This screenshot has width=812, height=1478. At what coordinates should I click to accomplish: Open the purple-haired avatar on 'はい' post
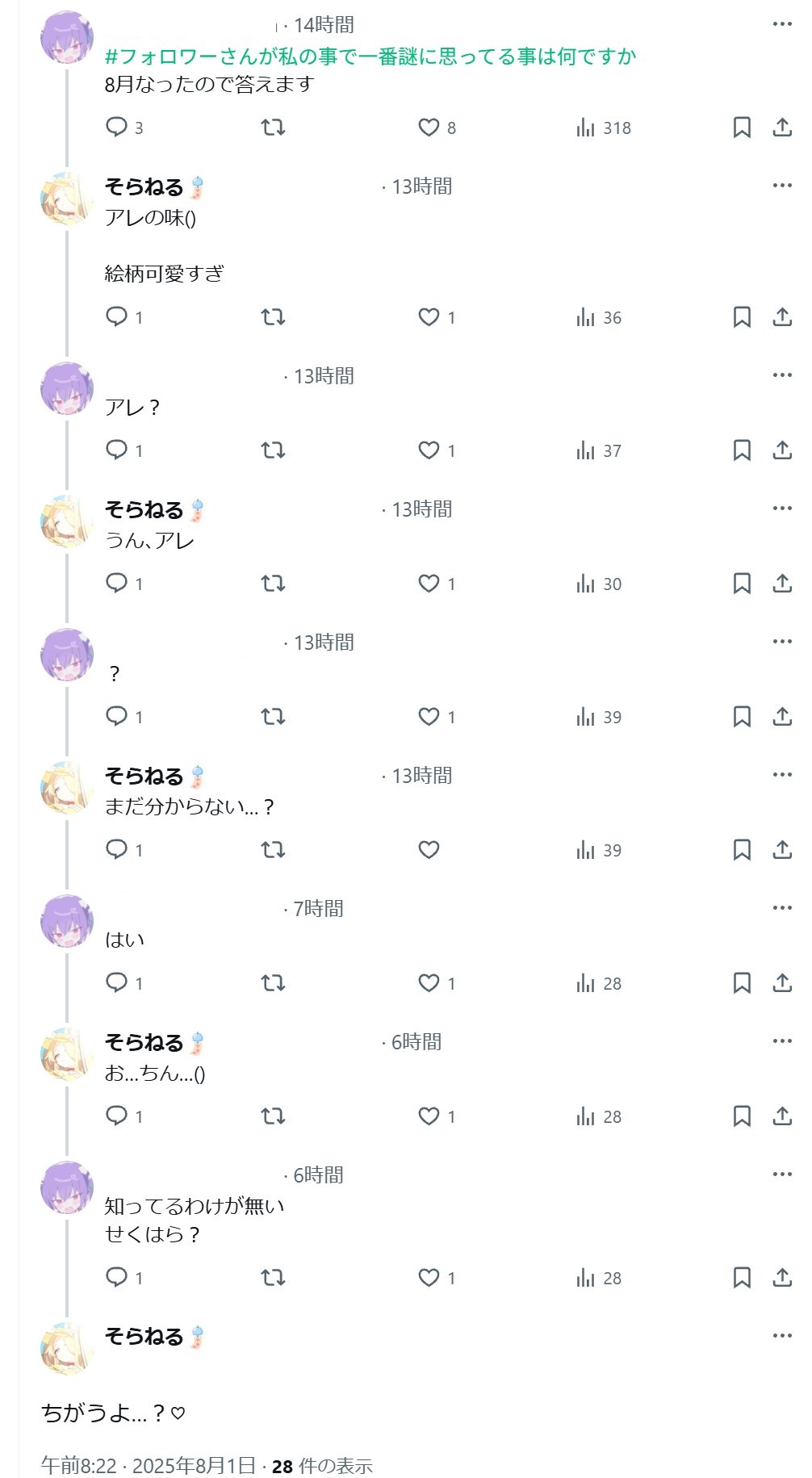coord(67,921)
